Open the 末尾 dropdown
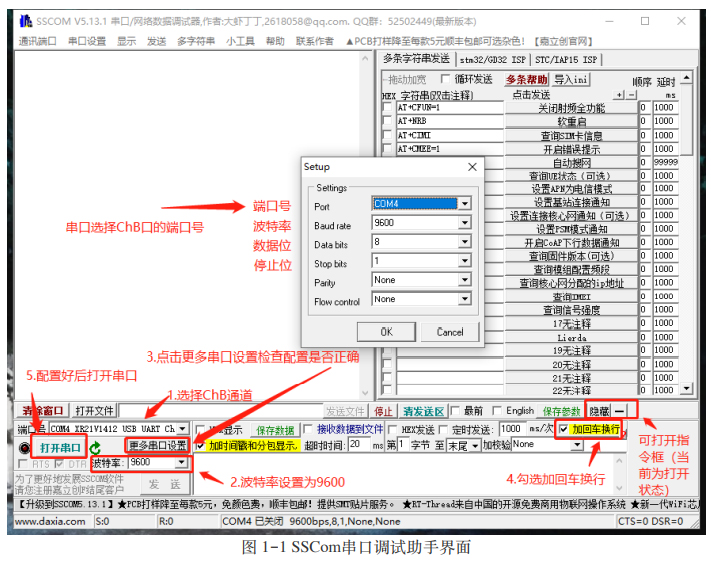Viewport: 711px width, 562px height. click(474, 446)
